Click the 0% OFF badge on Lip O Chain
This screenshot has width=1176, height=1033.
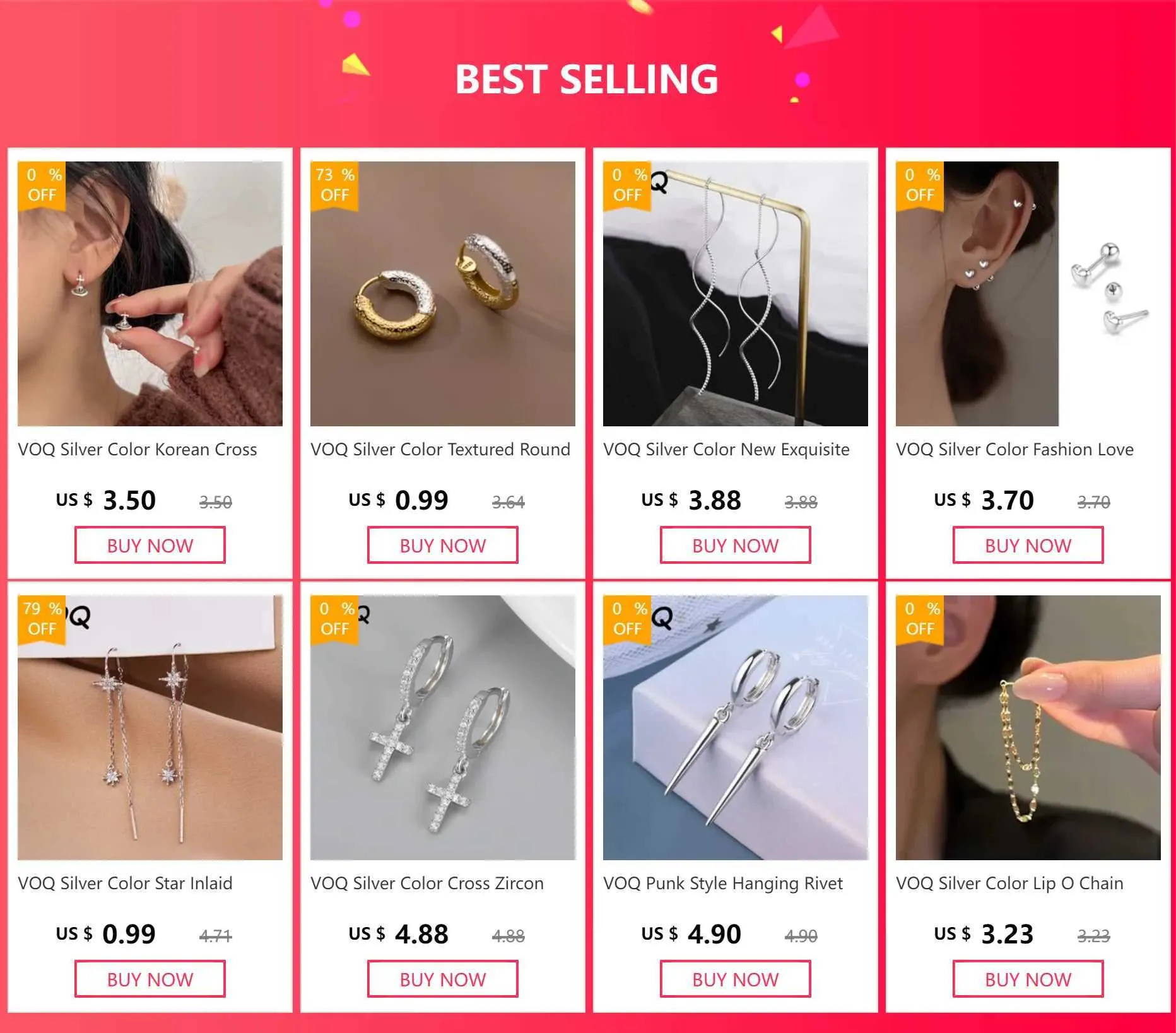[x=920, y=619]
